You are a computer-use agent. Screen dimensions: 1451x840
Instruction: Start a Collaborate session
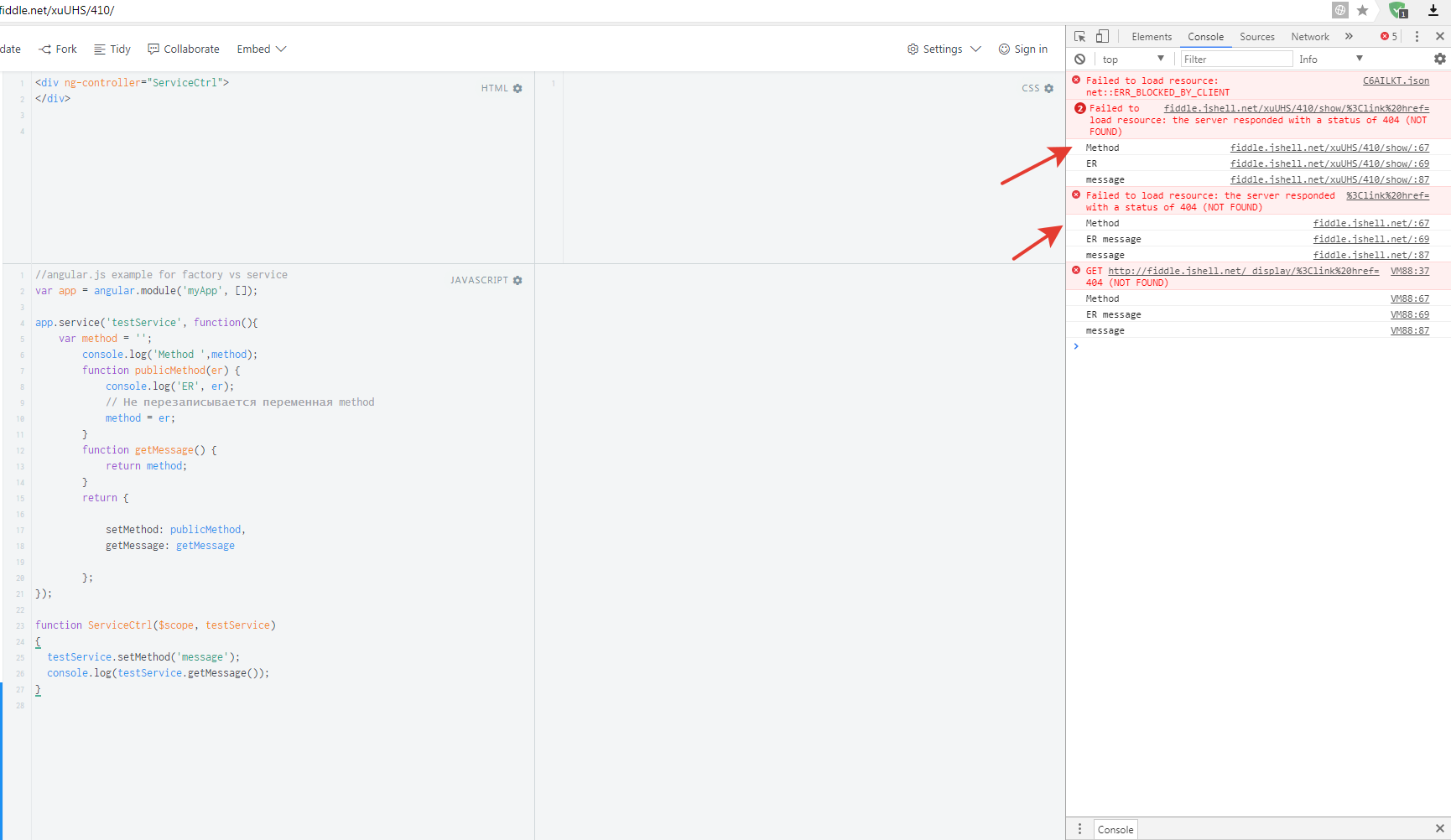[x=184, y=49]
